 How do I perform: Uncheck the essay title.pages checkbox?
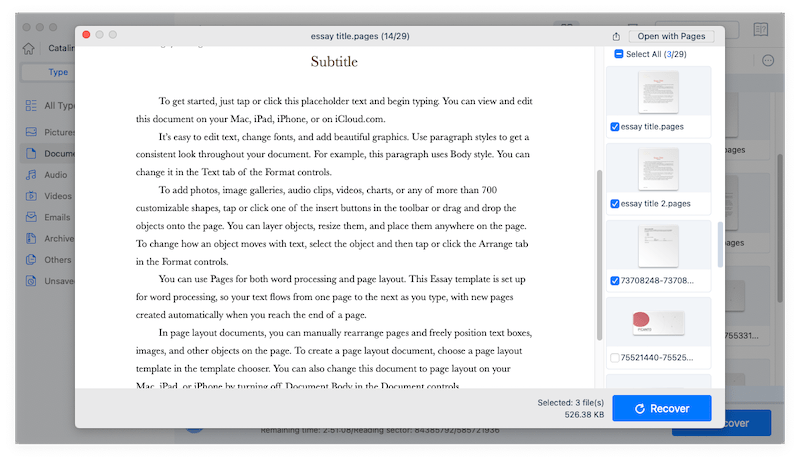615,126
